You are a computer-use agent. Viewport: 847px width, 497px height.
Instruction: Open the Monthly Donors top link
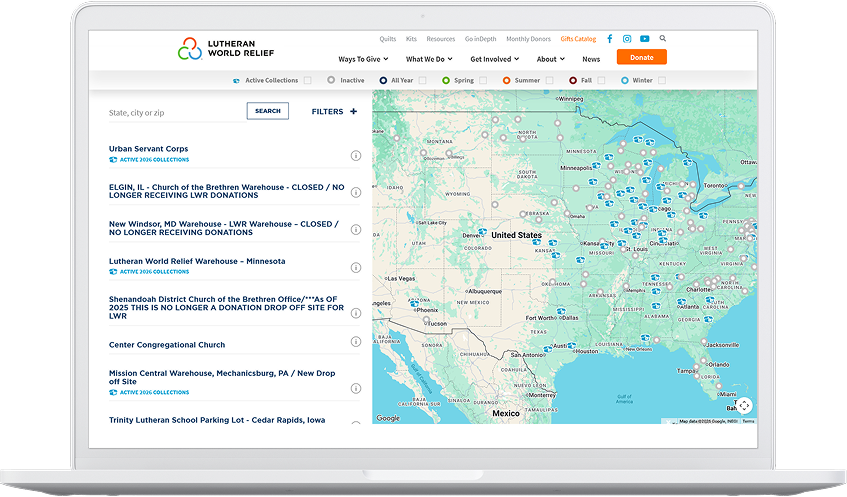pyautogui.click(x=528, y=39)
